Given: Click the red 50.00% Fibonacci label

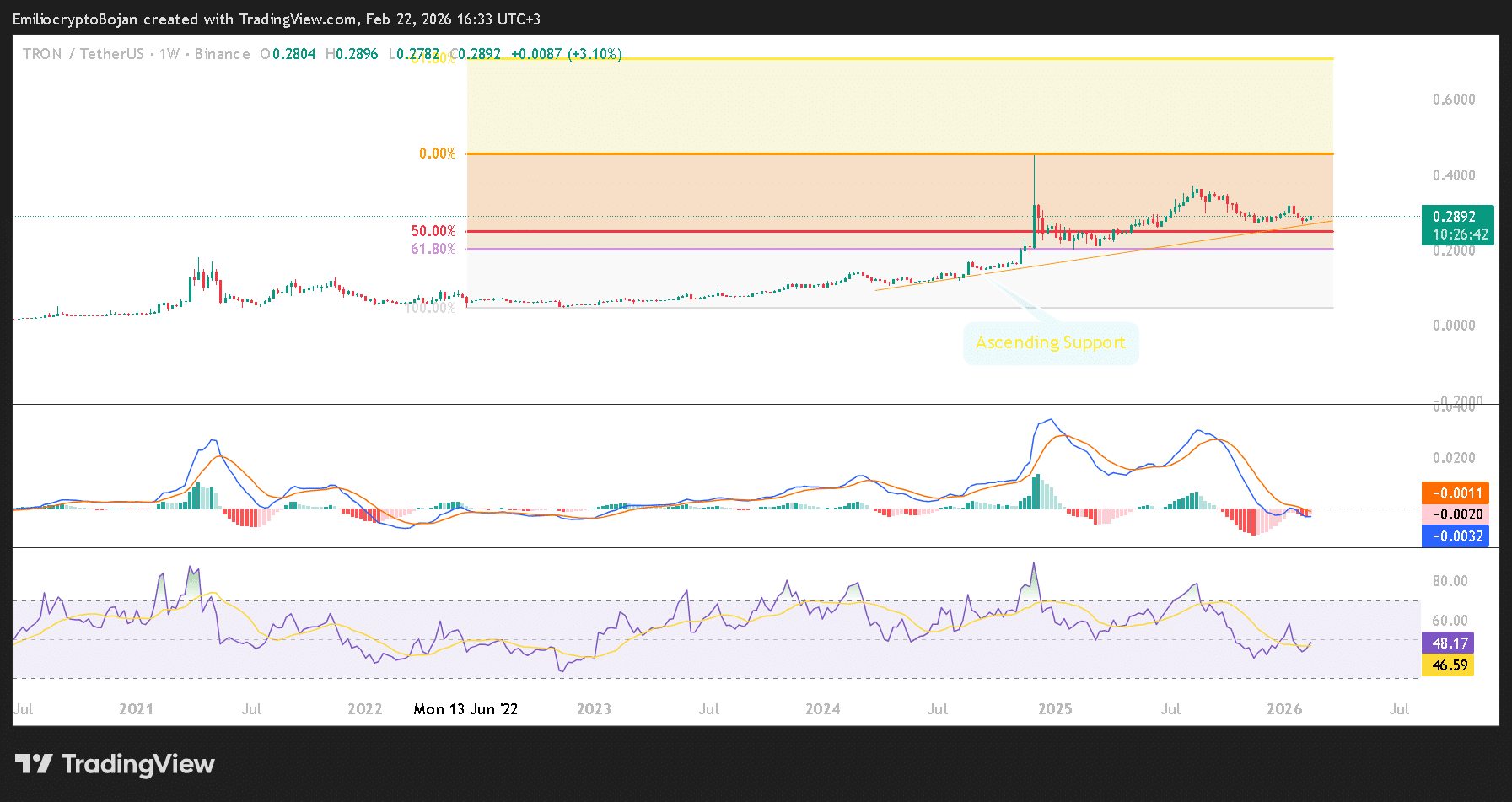Looking at the screenshot, I should pos(433,231).
